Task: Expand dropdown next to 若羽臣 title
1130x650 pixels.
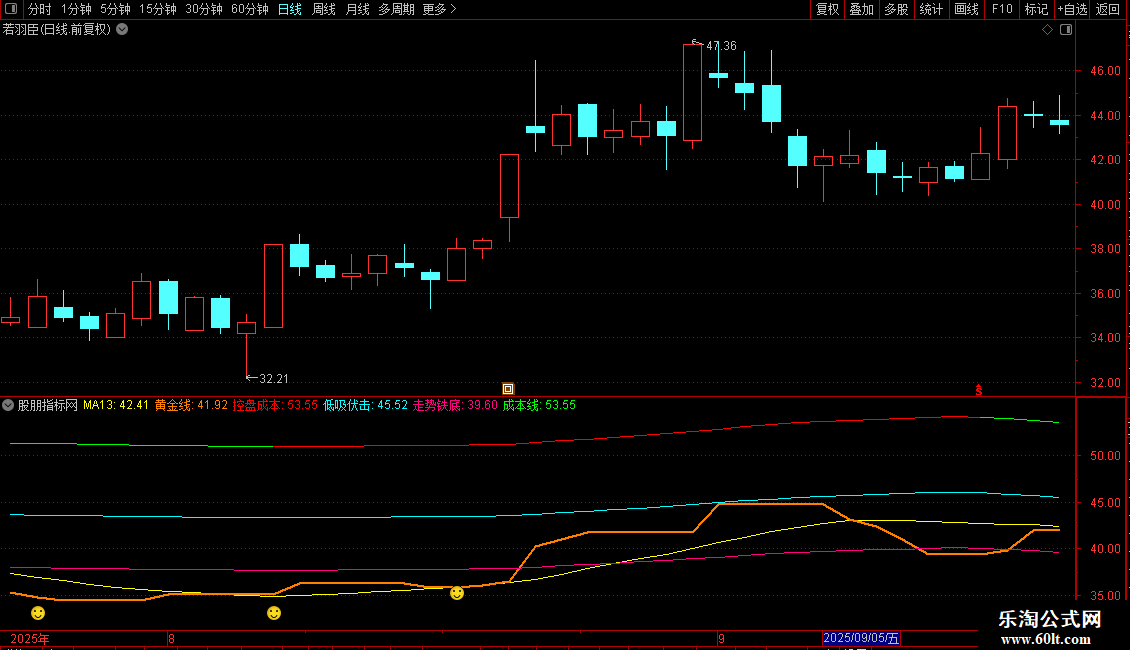Action: click(x=123, y=30)
